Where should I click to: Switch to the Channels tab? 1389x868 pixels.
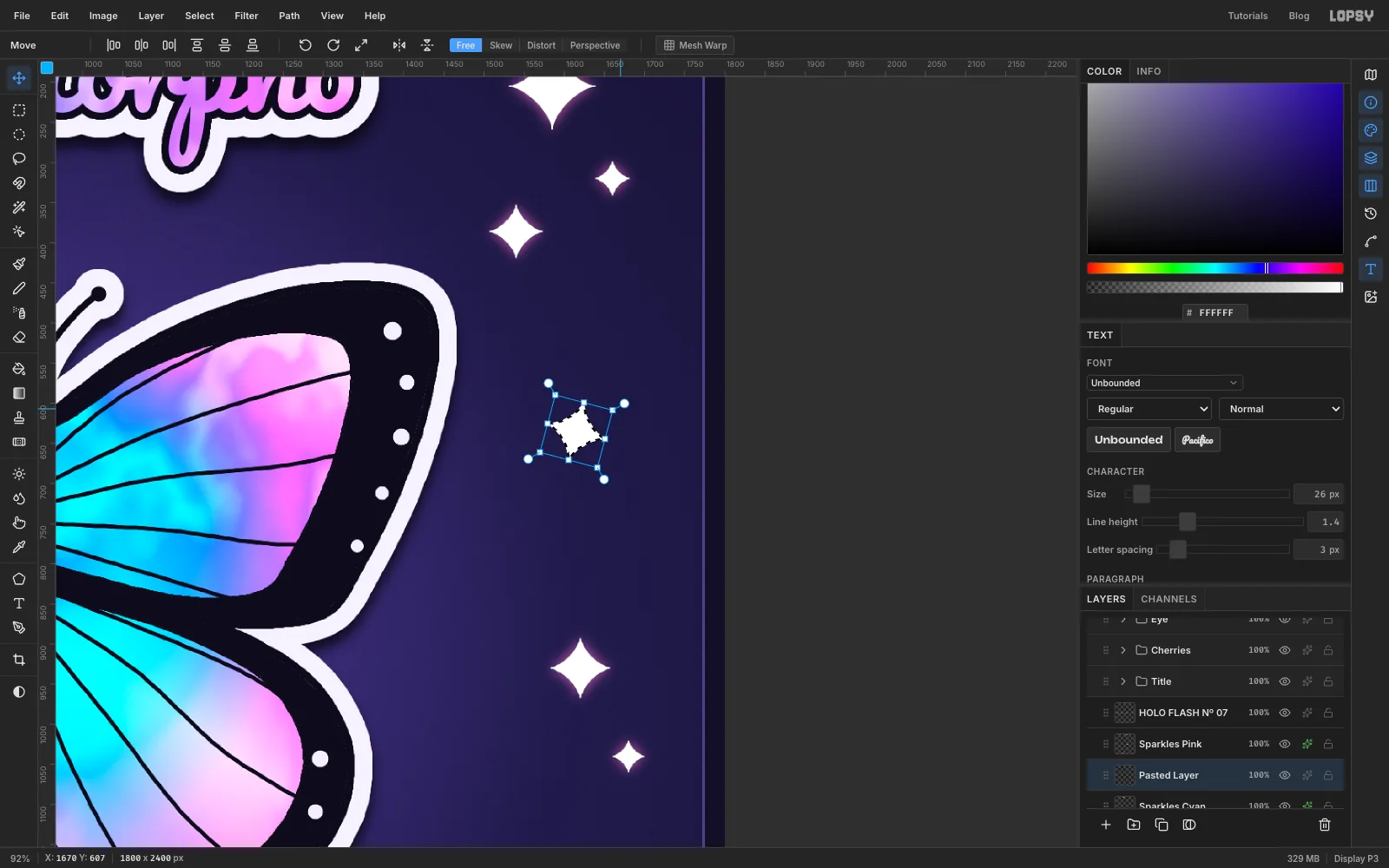pyautogui.click(x=1168, y=599)
